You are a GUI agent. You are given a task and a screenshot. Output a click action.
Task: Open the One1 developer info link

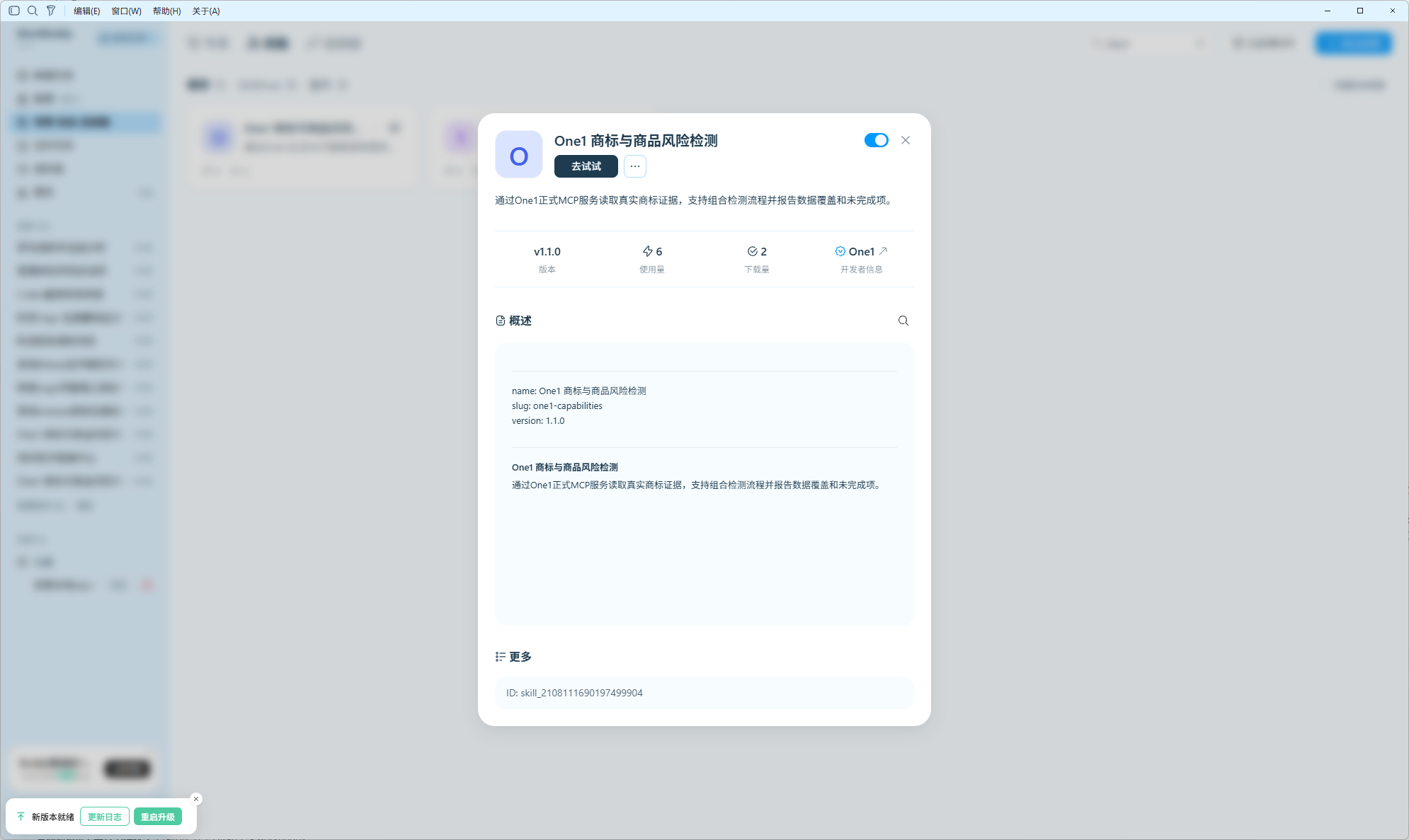[x=862, y=251]
